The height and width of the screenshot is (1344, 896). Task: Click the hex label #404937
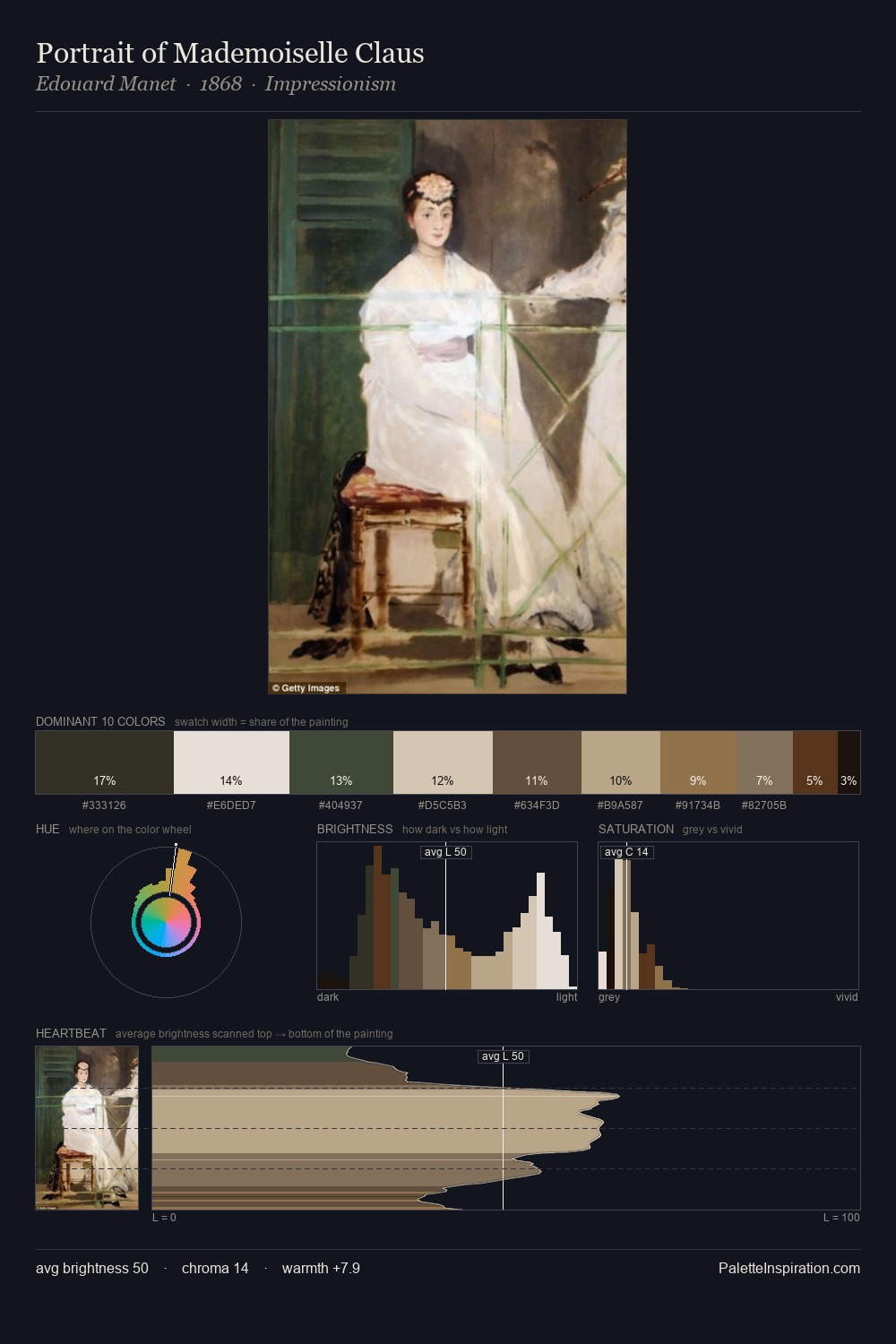[x=340, y=806]
